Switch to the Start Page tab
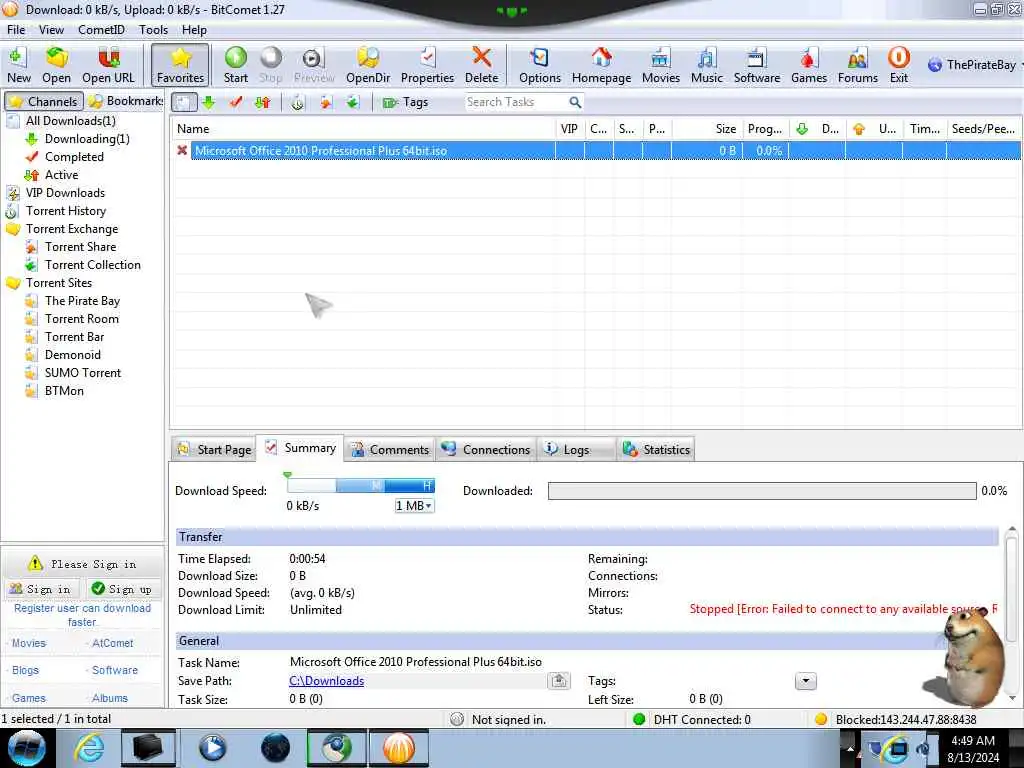Screen dimensions: 1024x768 click(214, 449)
